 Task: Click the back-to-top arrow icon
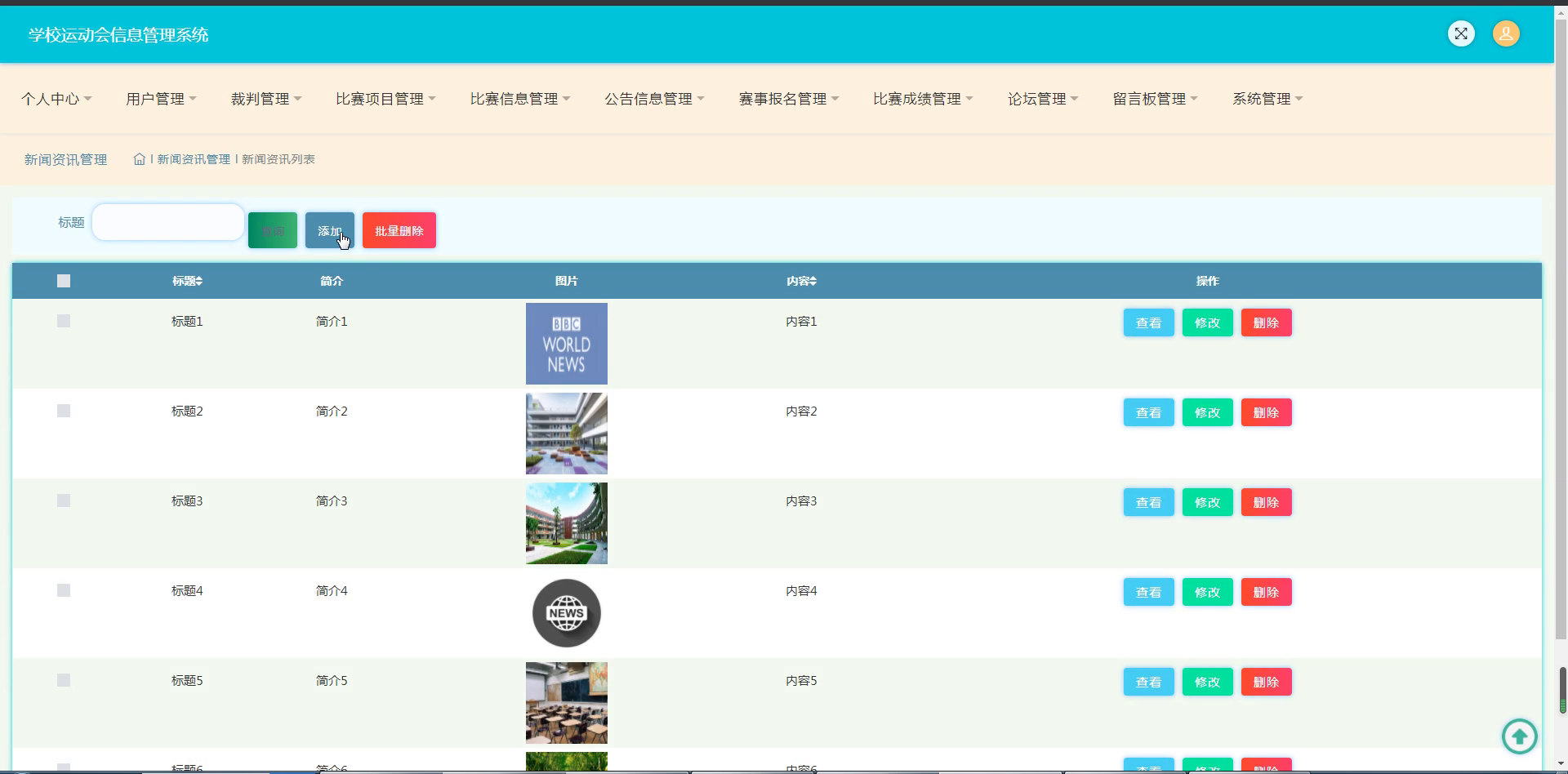[1520, 736]
